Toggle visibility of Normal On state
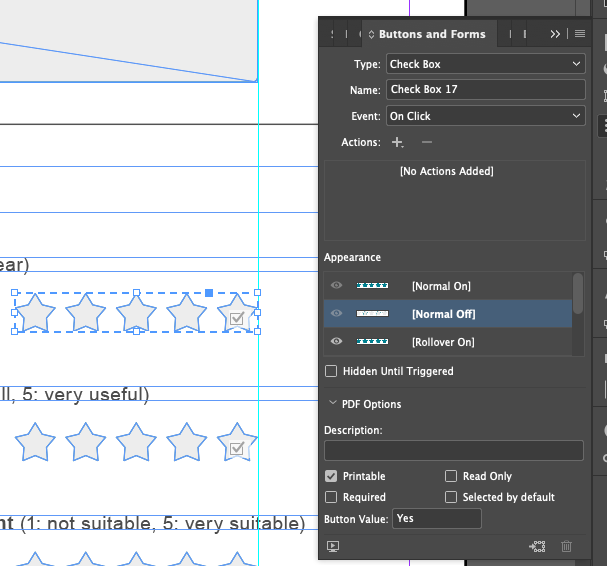Screen dimensions: 607x566 coord(337,286)
